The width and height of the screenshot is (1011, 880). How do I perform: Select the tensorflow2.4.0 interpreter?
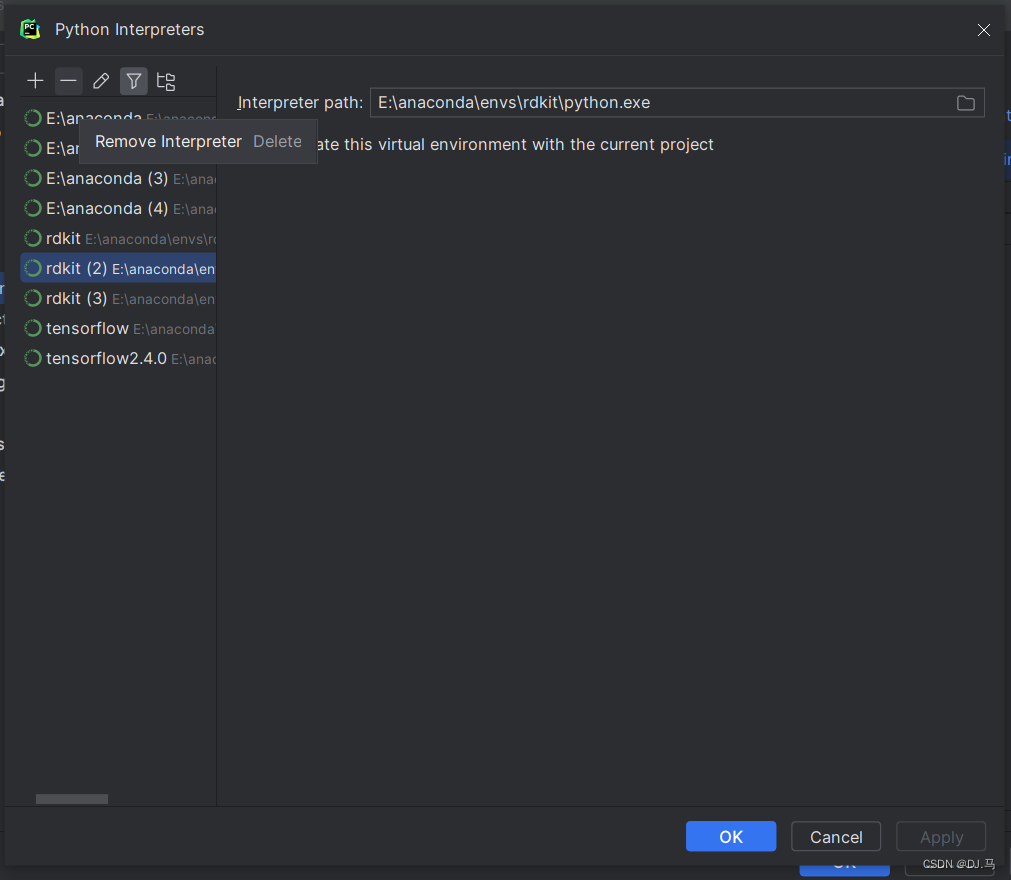click(119, 358)
